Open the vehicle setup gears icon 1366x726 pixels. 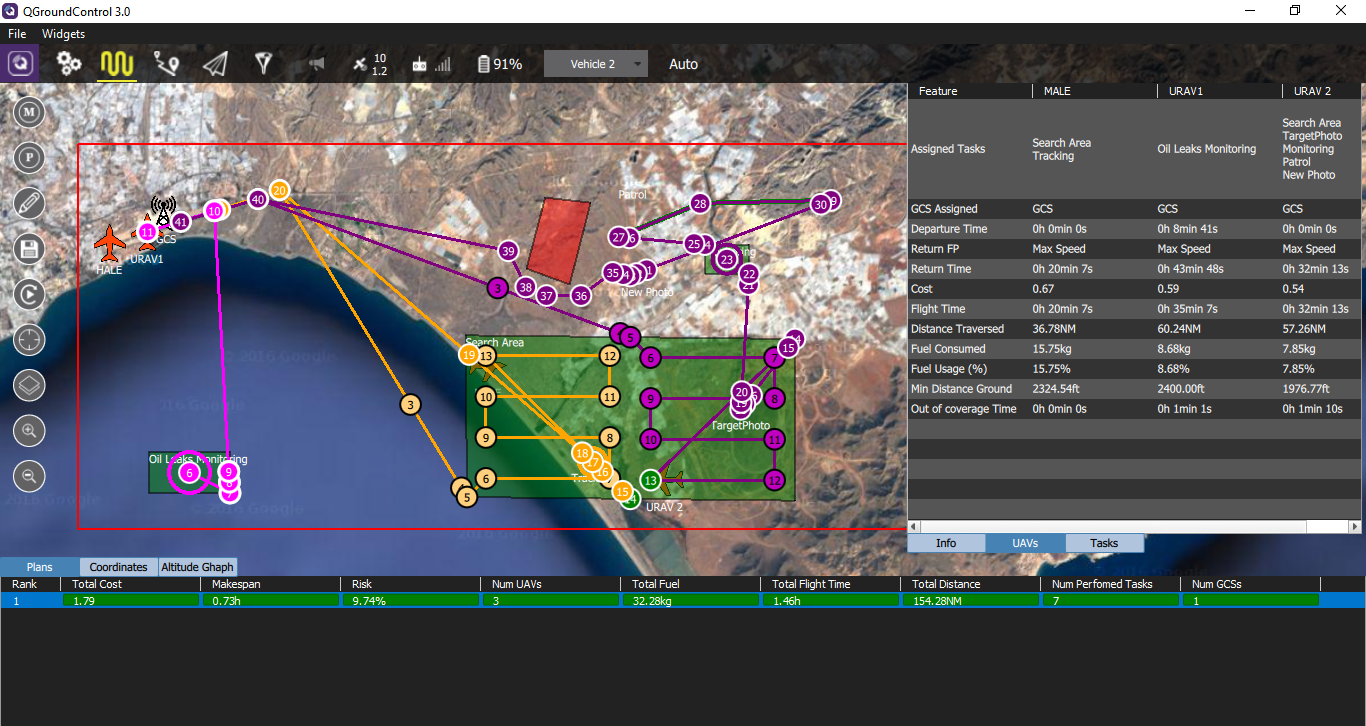[x=69, y=64]
